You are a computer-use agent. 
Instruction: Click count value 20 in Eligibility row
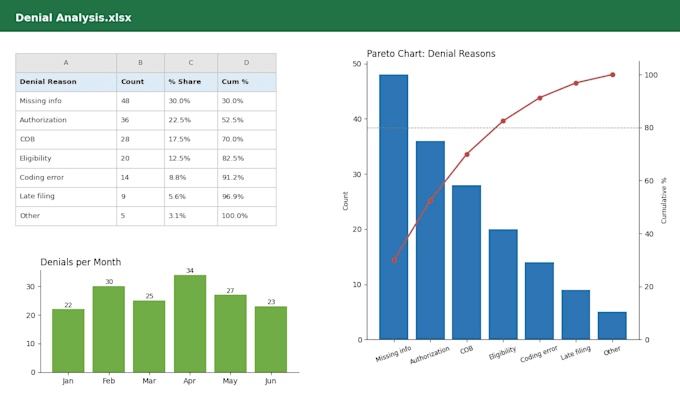pyautogui.click(x=140, y=159)
